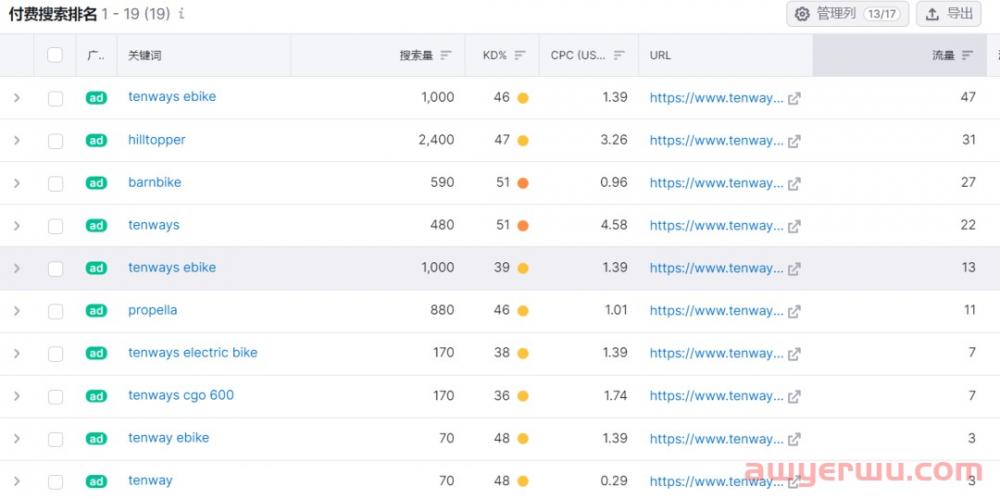This screenshot has height=499, width=1000.
Task: Open external link icon for barnbike URL
Action: pyautogui.click(x=794, y=183)
